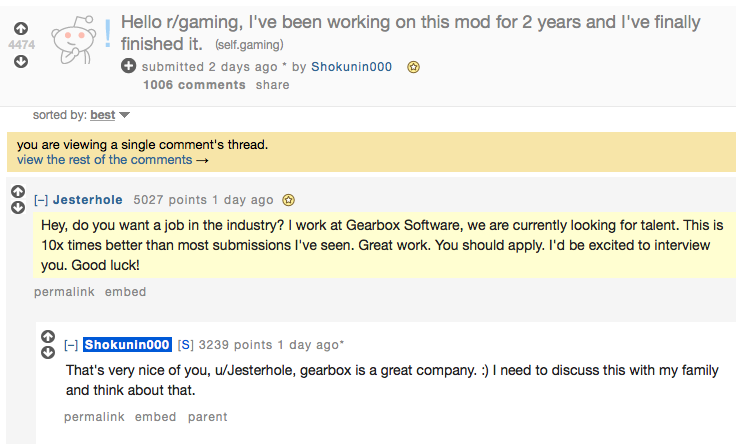Click gold badge on Jesterhole's comment
This screenshot has width=736, height=444.
click(288, 200)
